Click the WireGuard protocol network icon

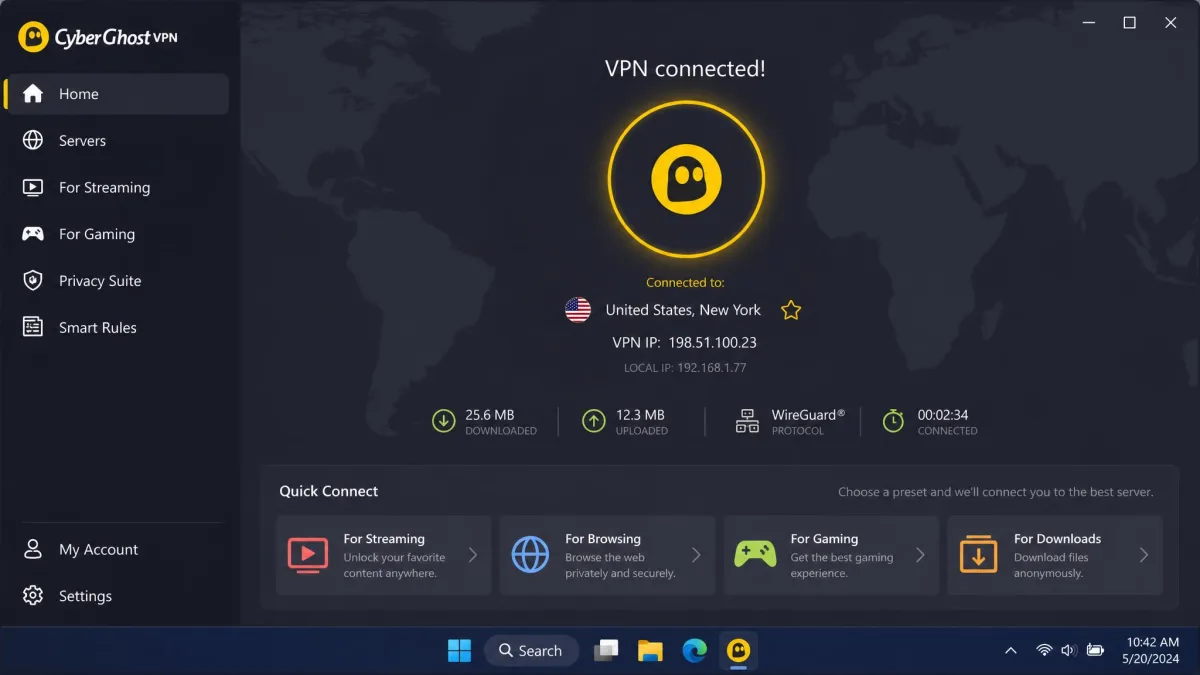point(747,422)
